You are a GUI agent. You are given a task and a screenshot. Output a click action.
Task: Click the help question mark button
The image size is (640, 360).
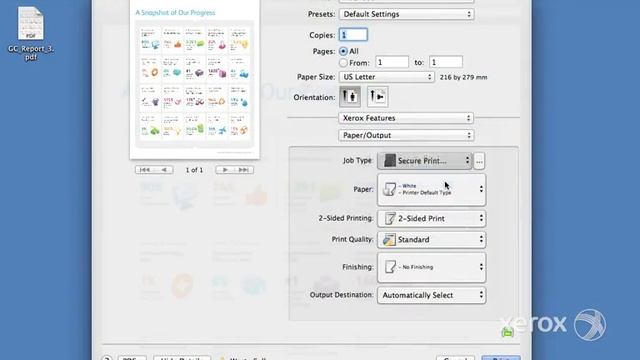(x=107, y=358)
